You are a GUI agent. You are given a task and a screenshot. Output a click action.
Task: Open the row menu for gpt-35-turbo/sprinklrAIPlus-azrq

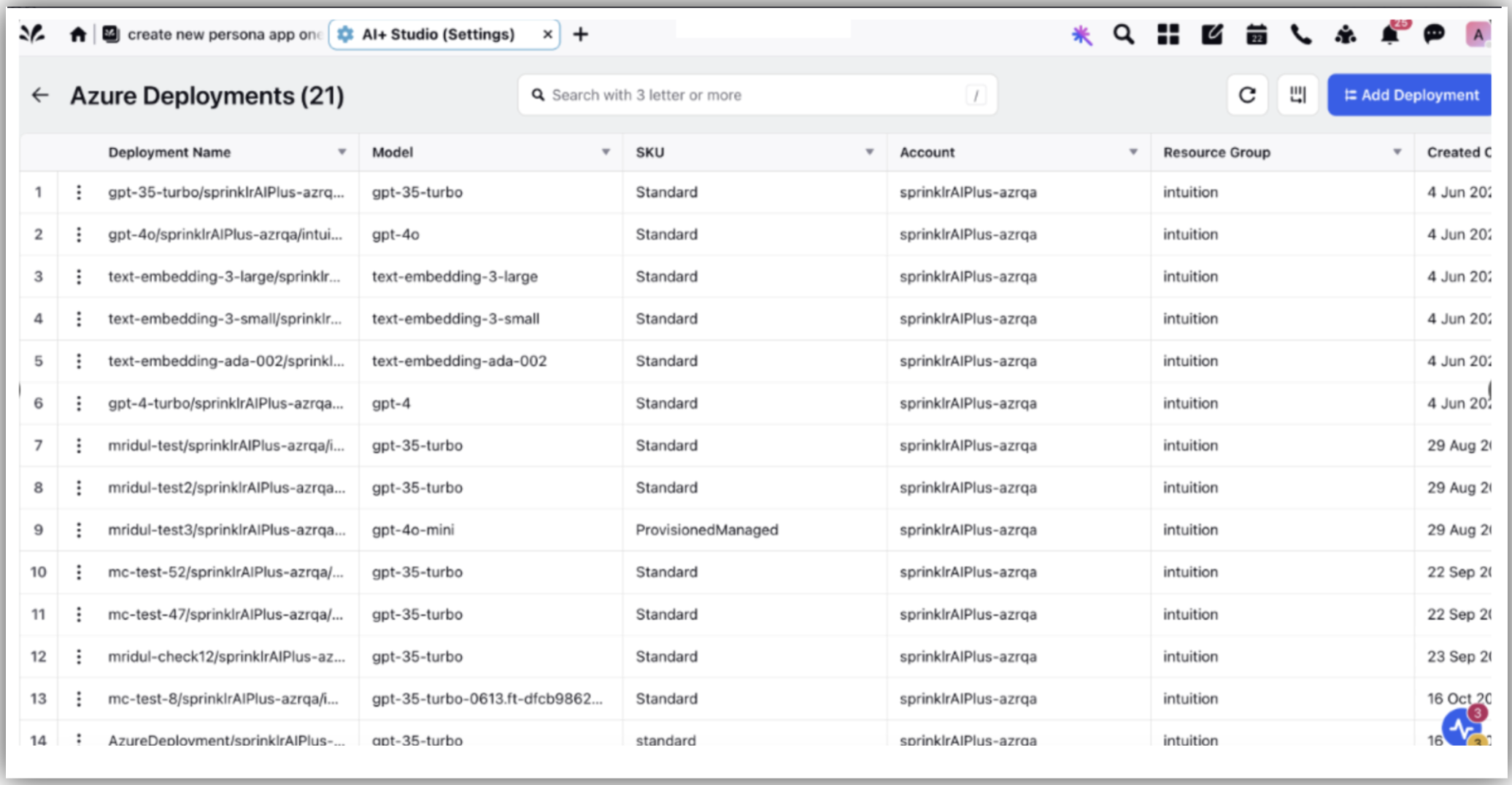79,193
